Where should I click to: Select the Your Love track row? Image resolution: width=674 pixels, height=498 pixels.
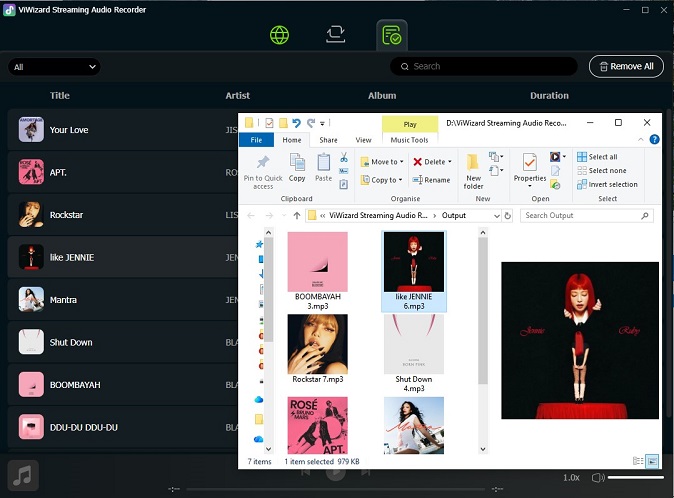click(x=123, y=130)
